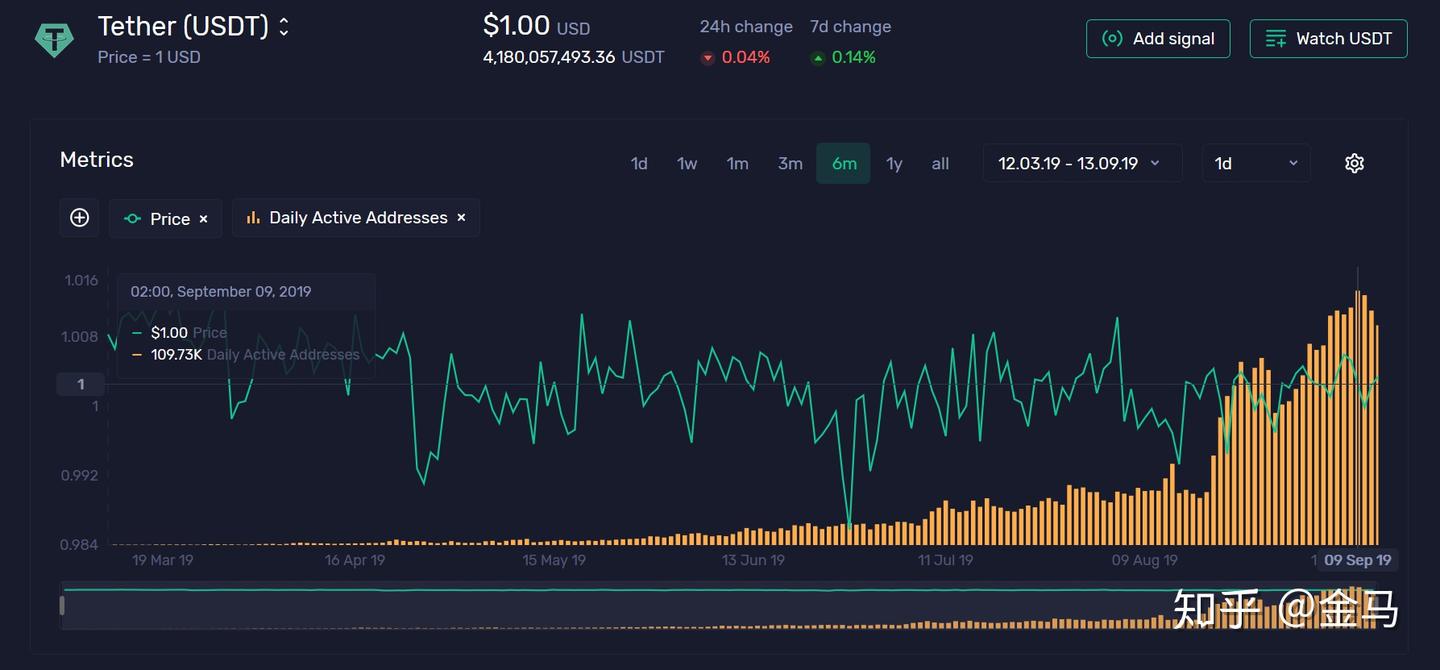
Task: Click the timeline scrubber below the chart
Action: pos(720,605)
